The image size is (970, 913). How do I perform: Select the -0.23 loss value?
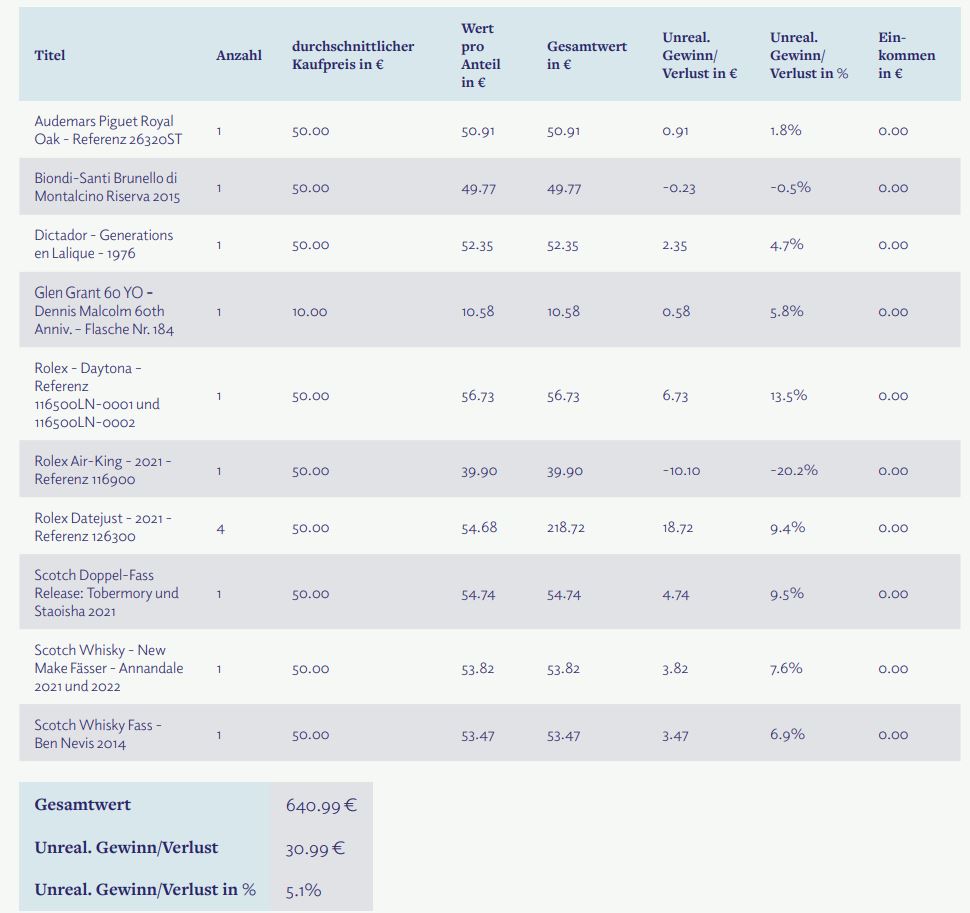tap(679, 188)
